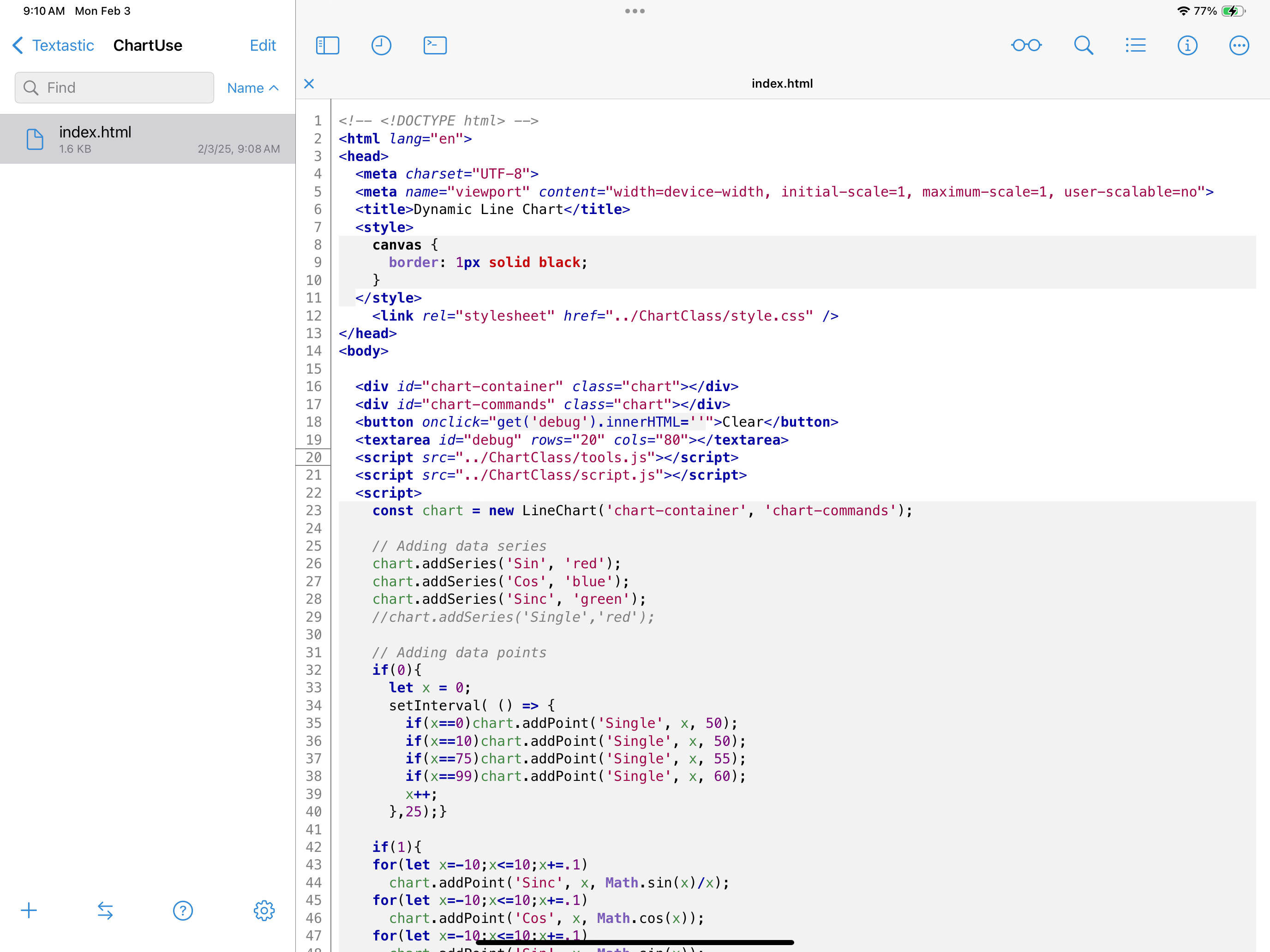Select index.html in the file list
The image size is (1270, 952).
[148, 139]
